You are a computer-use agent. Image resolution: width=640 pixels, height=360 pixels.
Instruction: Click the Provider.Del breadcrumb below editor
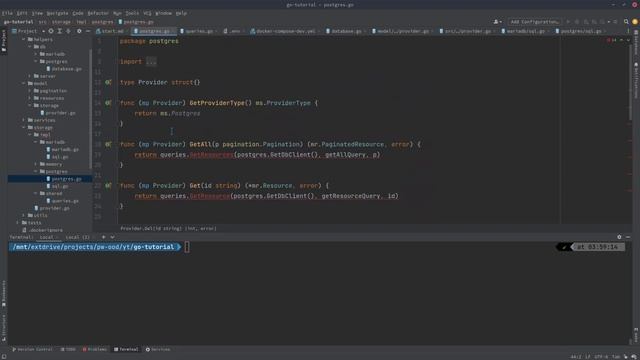click(x=169, y=229)
